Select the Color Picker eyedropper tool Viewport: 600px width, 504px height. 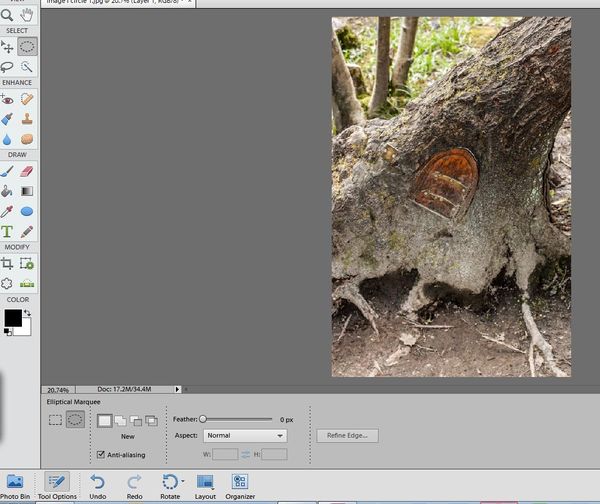click(x=7, y=211)
